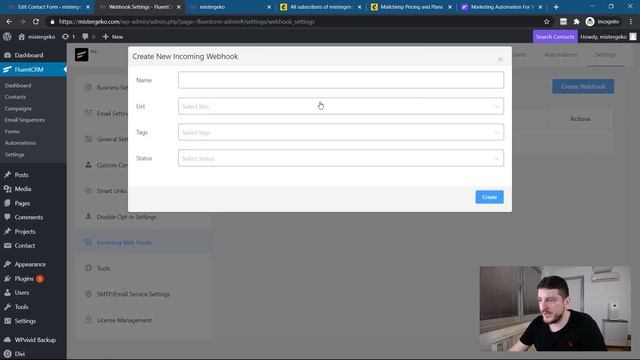Open the WordPress Dashboard menu

[x=29, y=55]
